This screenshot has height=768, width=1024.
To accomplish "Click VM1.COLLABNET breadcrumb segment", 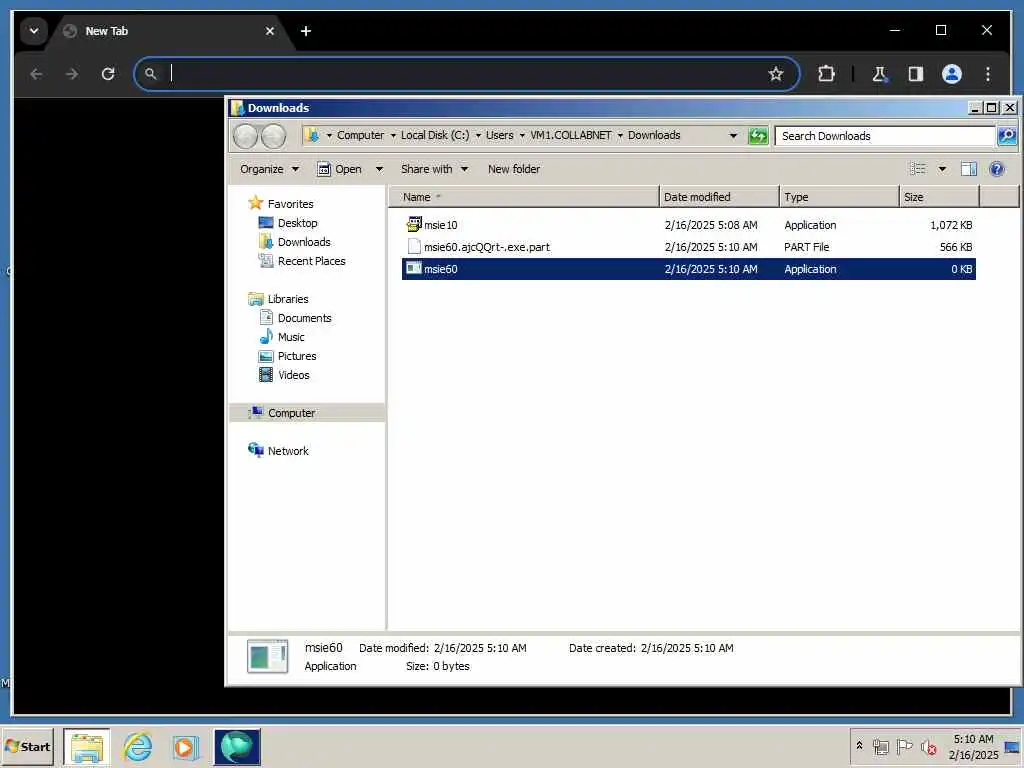I will (571, 135).
